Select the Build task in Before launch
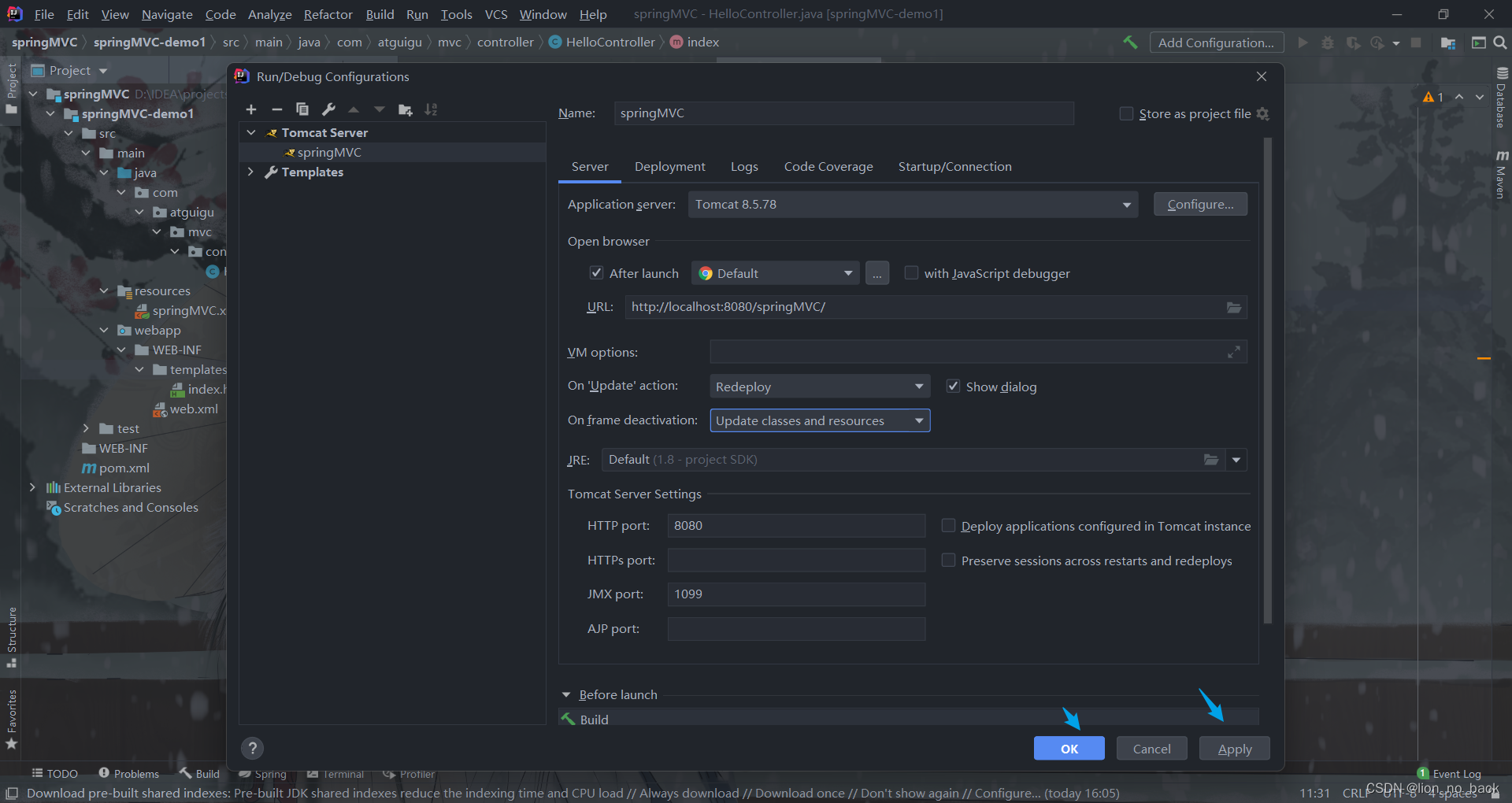Image resolution: width=1512 pixels, height=803 pixels. [x=909, y=719]
